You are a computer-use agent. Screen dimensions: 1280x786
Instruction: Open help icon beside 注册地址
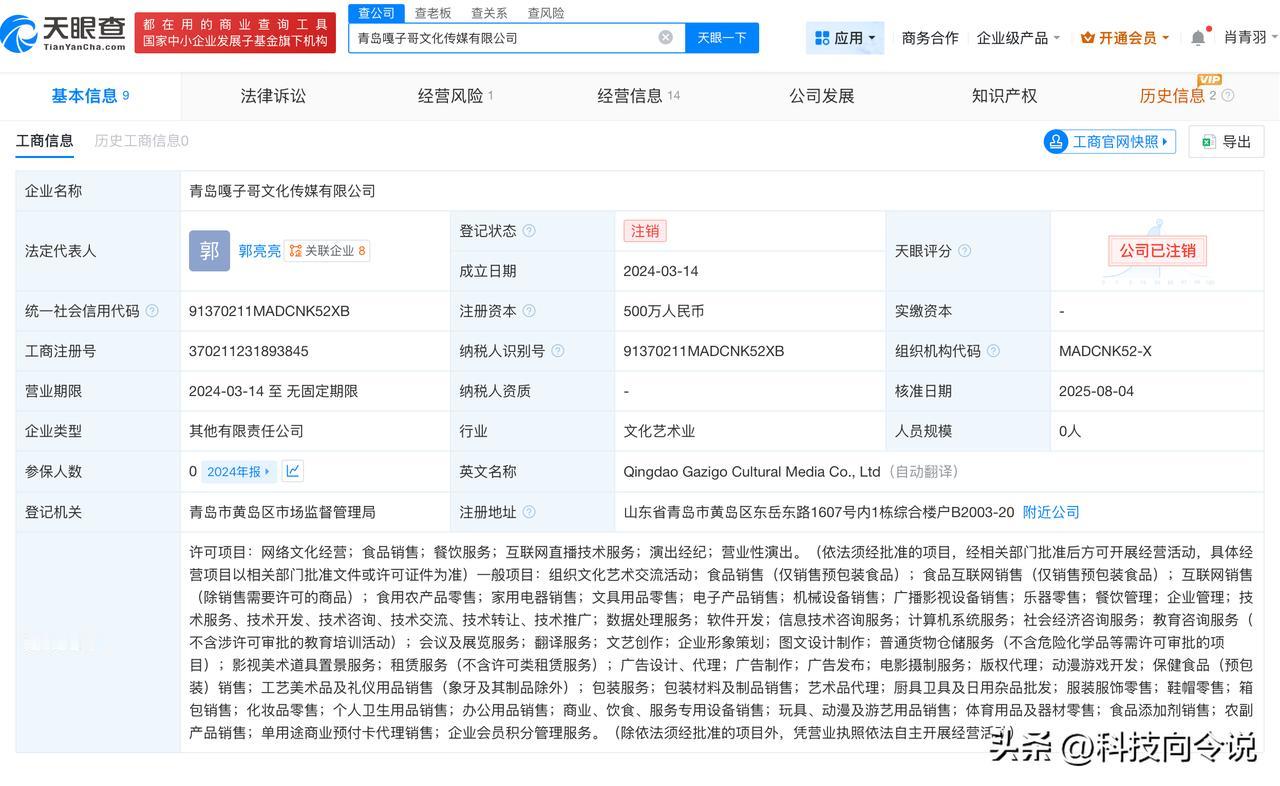click(529, 512)
